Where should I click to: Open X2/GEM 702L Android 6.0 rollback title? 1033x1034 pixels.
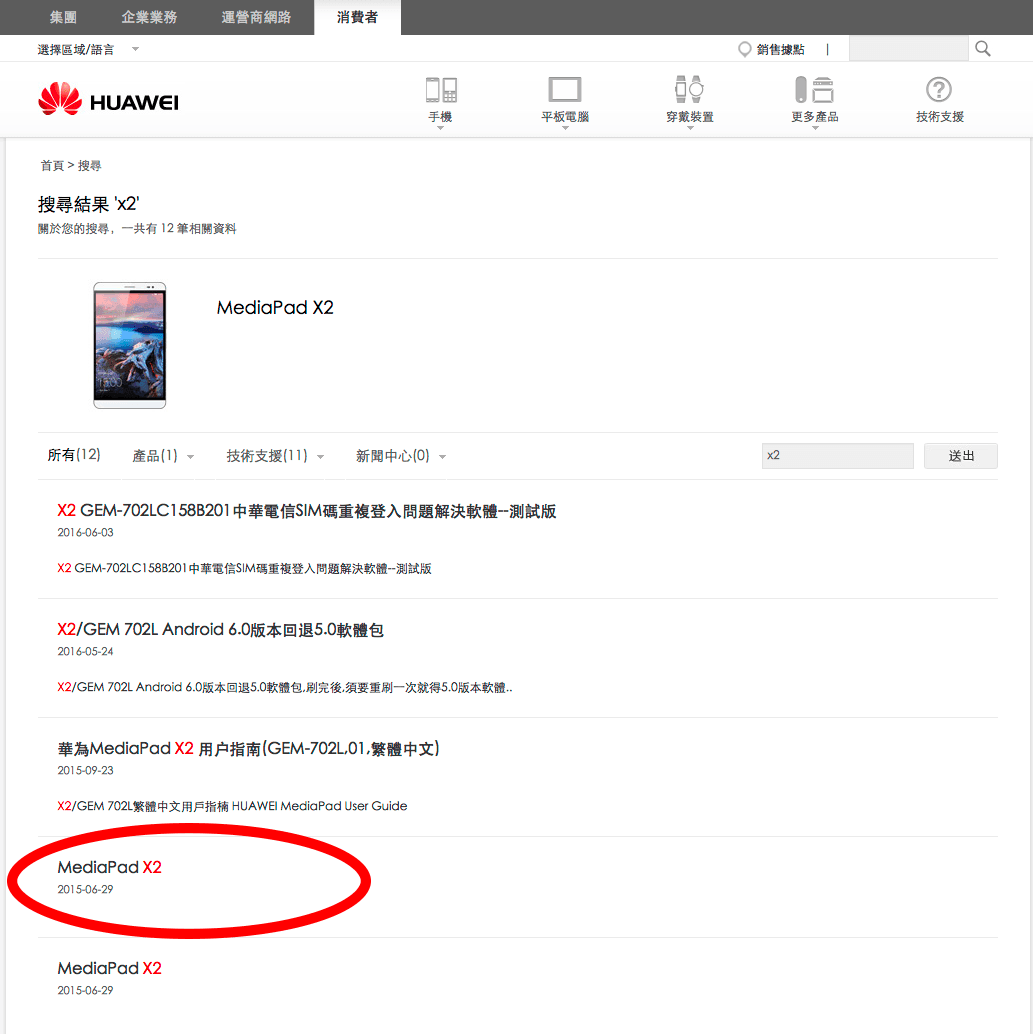tap(220, 630)
